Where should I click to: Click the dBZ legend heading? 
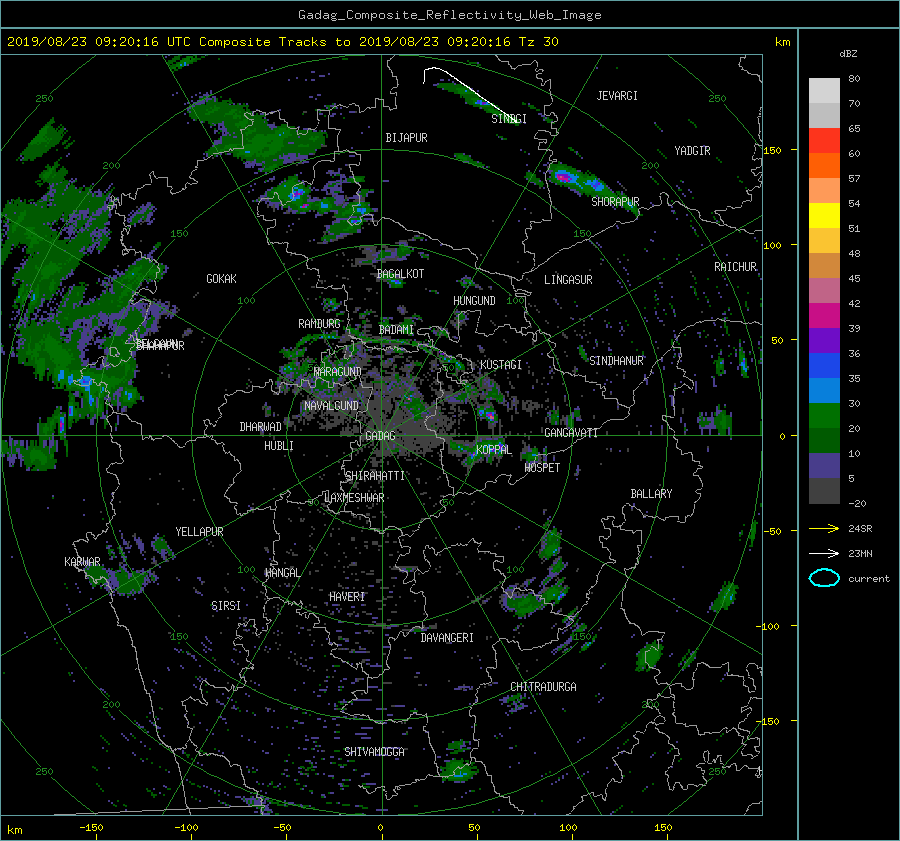[x=848, y=54]
